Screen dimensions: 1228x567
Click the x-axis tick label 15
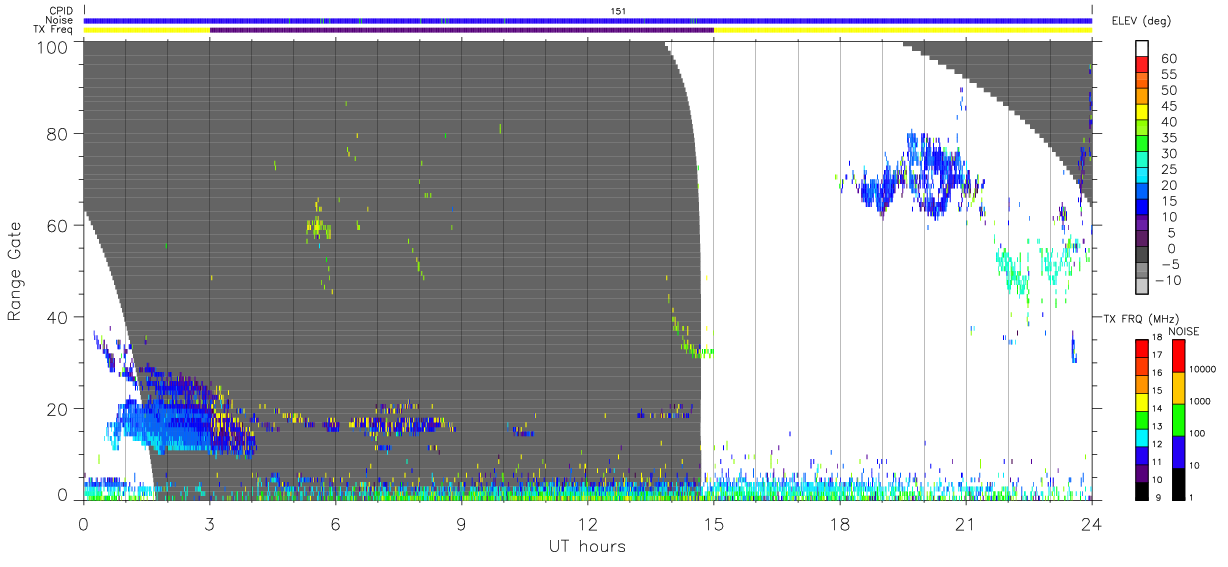point(714,525)
